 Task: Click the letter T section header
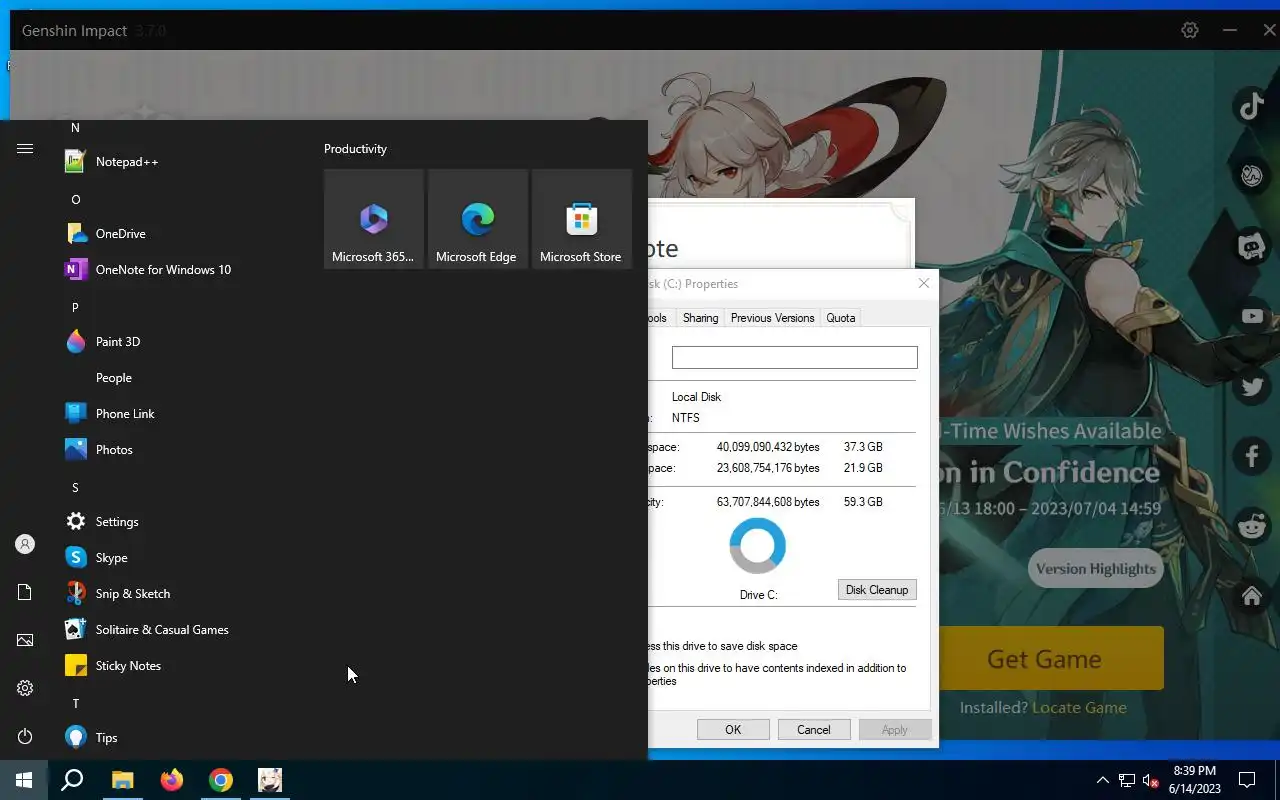point(75,704)
